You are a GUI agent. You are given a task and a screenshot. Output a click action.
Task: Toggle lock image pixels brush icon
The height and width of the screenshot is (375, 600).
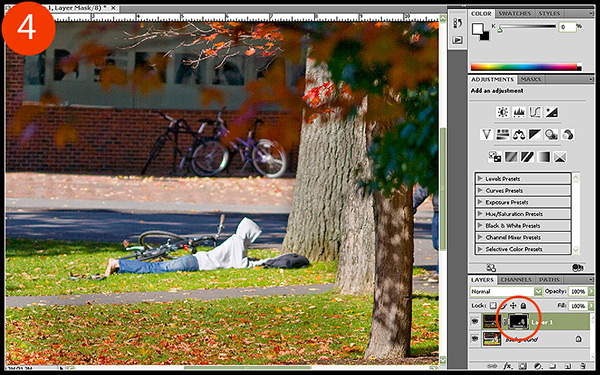[x=503, y=306]
